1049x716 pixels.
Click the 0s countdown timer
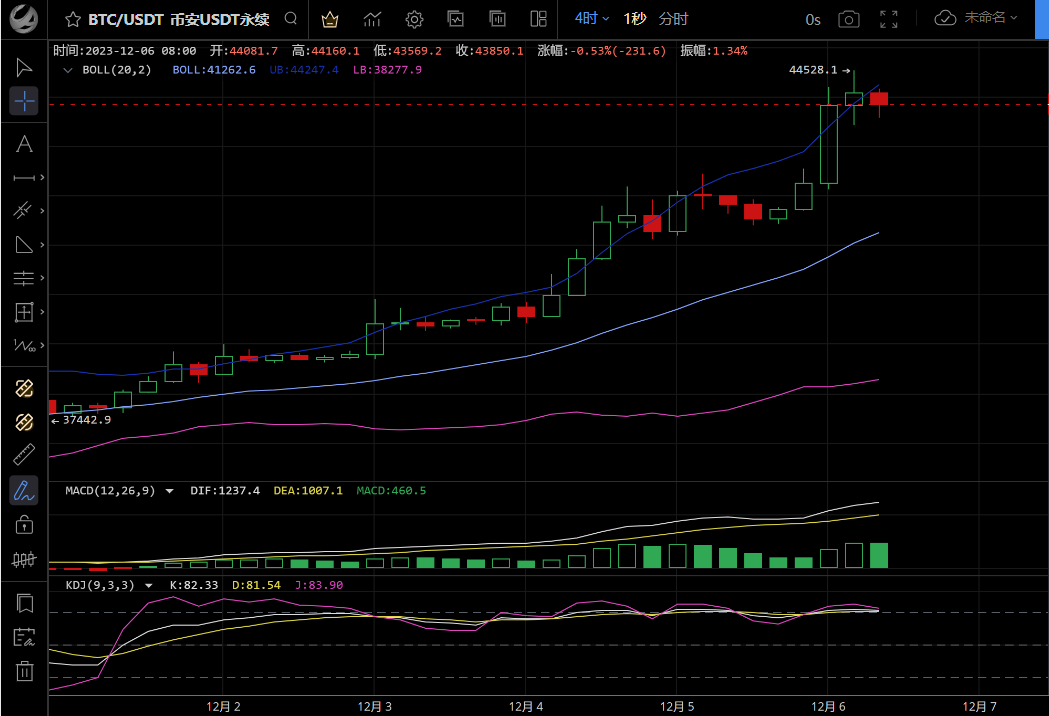coord(813,20)
